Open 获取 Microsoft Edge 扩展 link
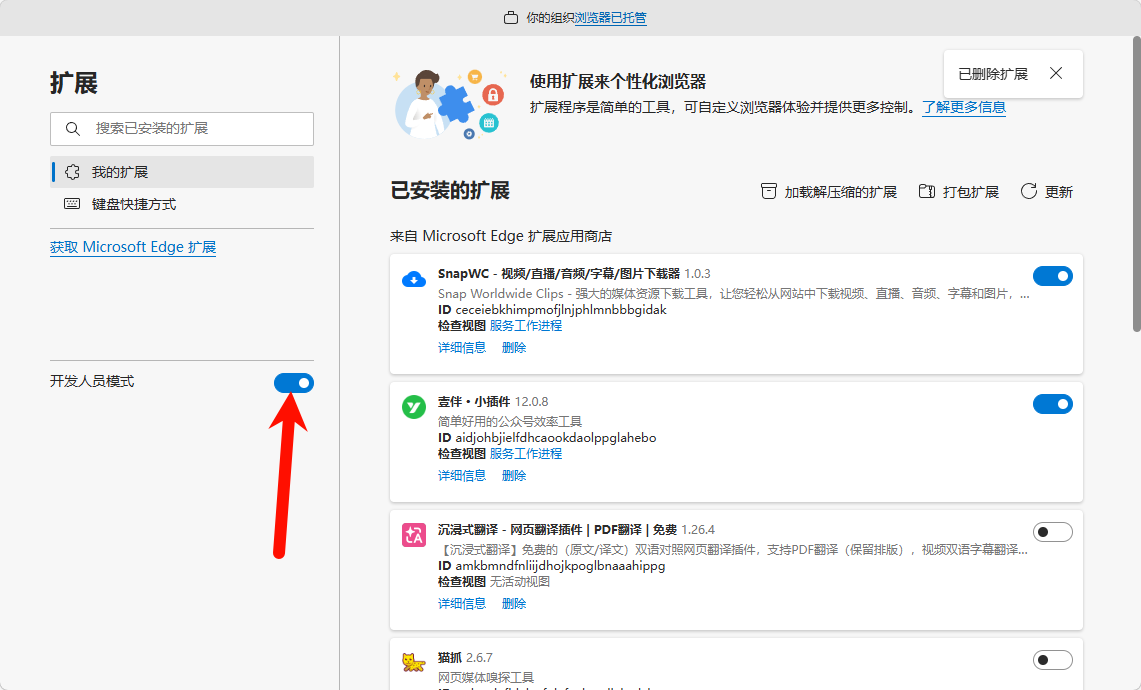 tap(132, 246)
